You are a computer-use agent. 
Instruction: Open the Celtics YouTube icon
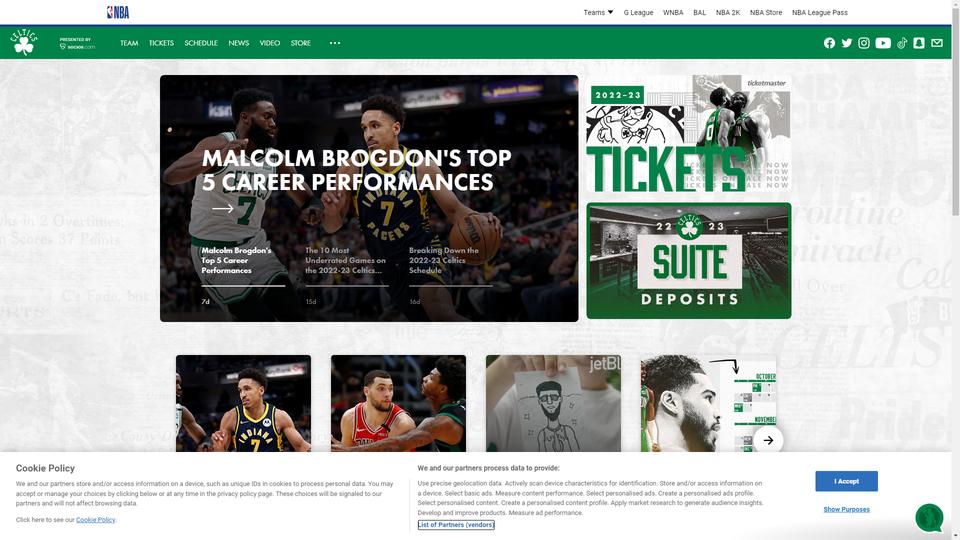coord(883,43)
